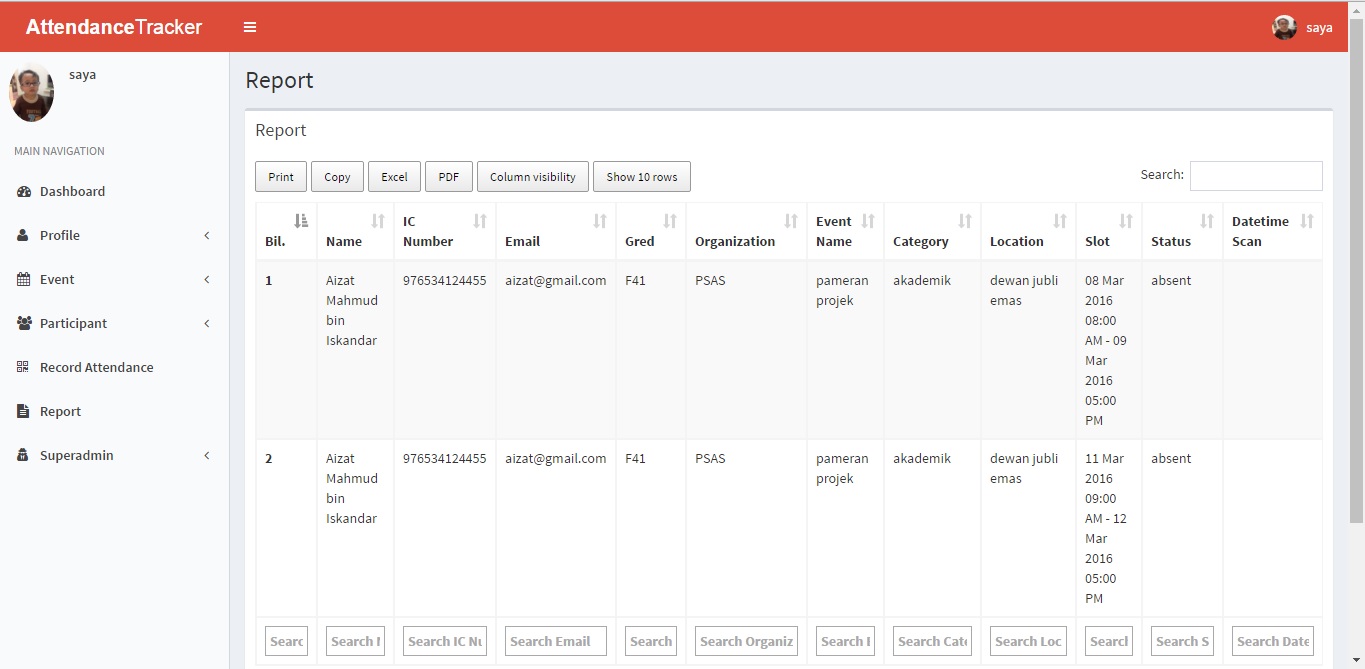Open user menu saya in top bar
The image size is (1365, 669).
[x=1302, y=27]
